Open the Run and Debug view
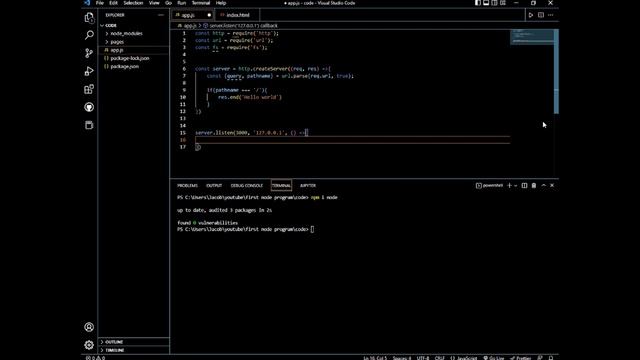The height and width of the screenshot is (360, 640). coord(89,71)
